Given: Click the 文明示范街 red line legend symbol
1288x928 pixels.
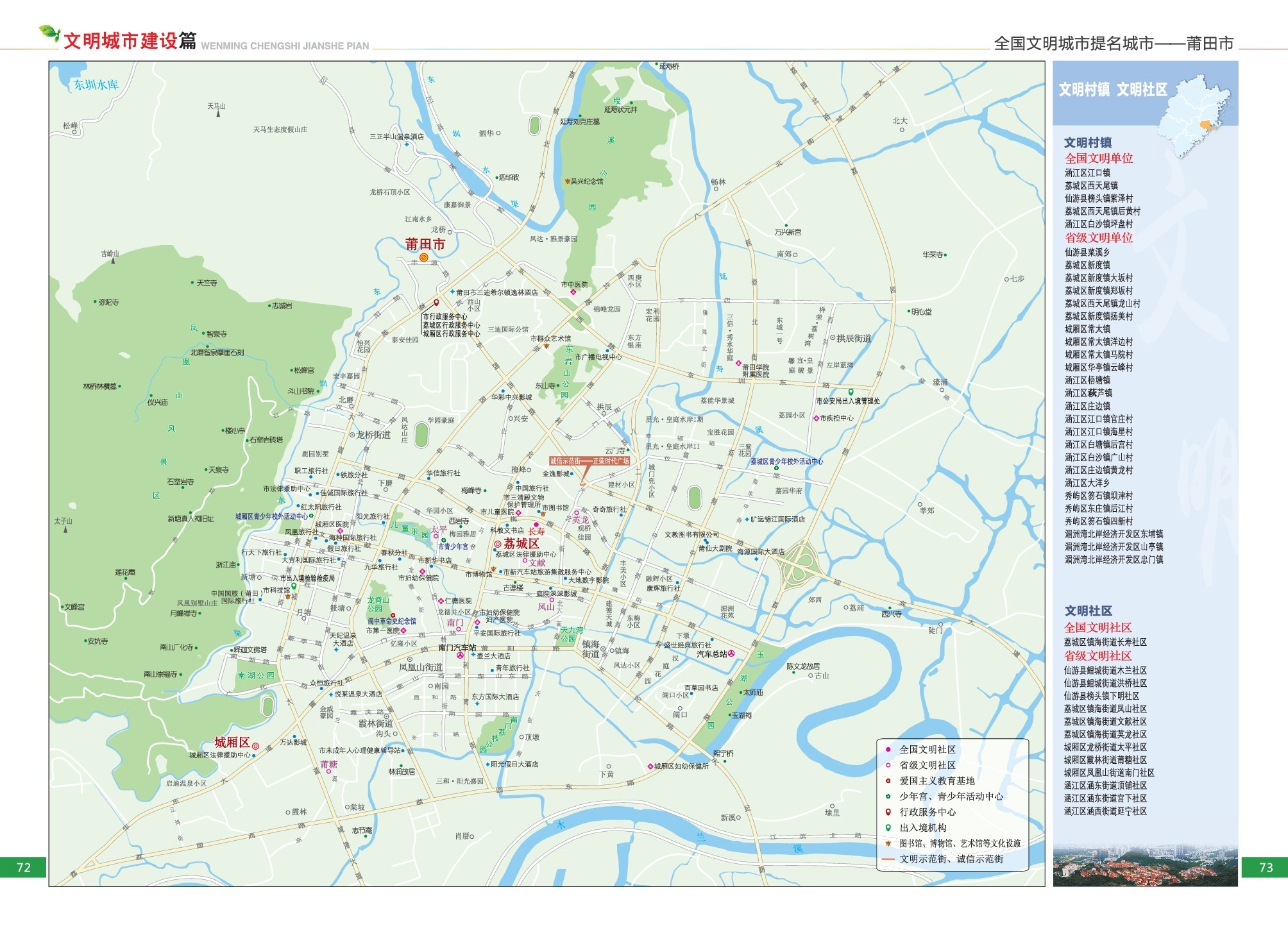Looking at the screenshot, I should pyautogui.click(x=888, y=859).
